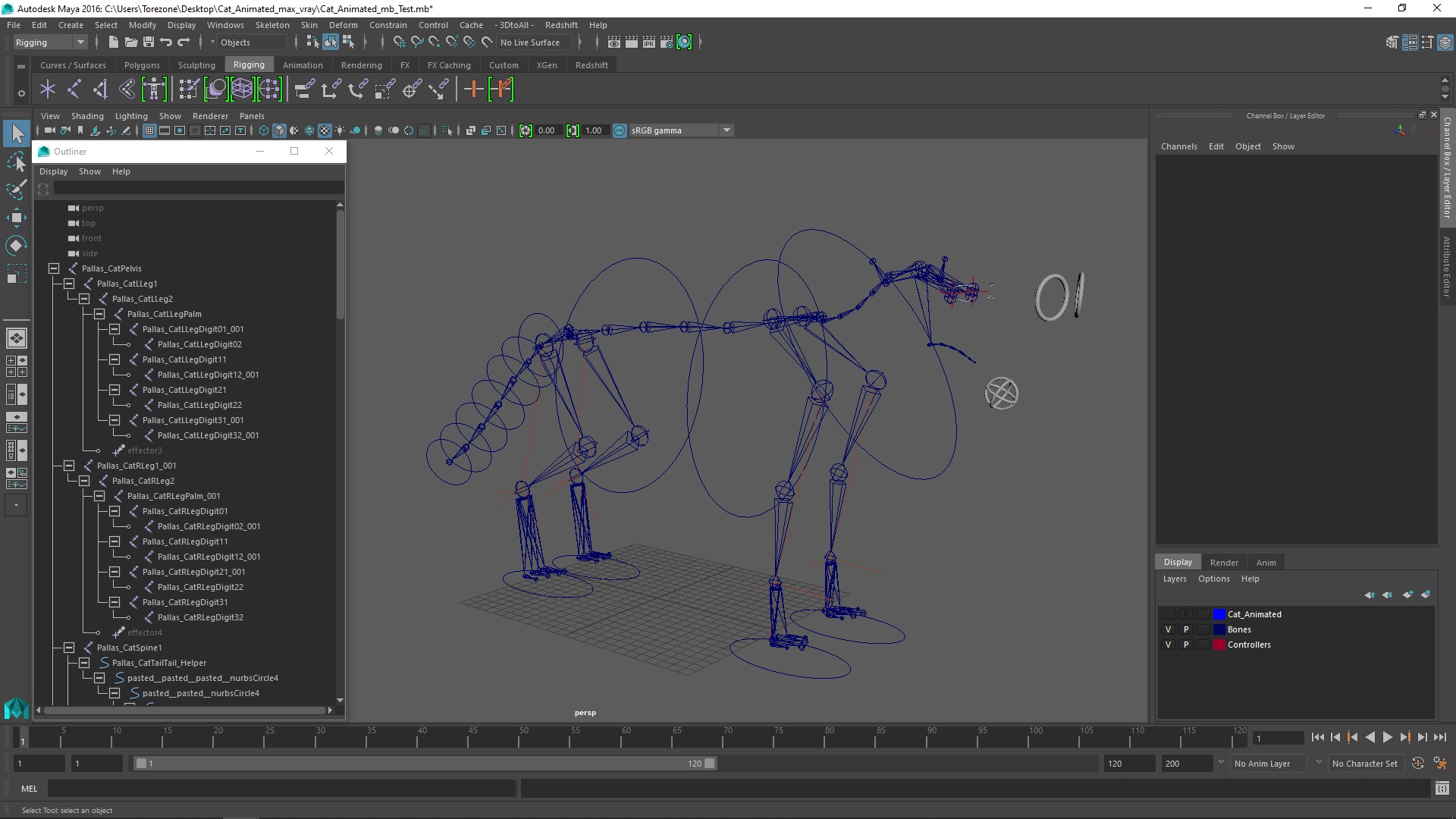Create layer from selected objects icon
Image resolution: width=1456 pixels, height=819 pixels.
1426,595
